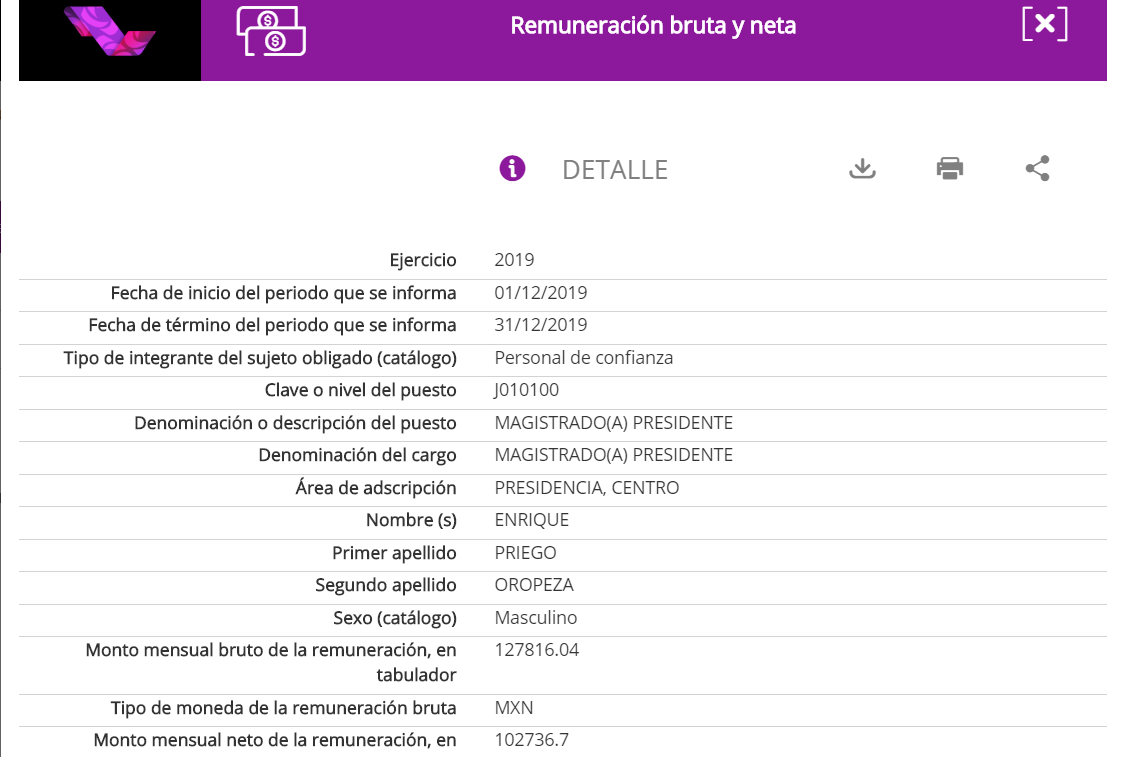
Task: Click the purple info icon beside DETALLE
Action: tap(512, 169)
